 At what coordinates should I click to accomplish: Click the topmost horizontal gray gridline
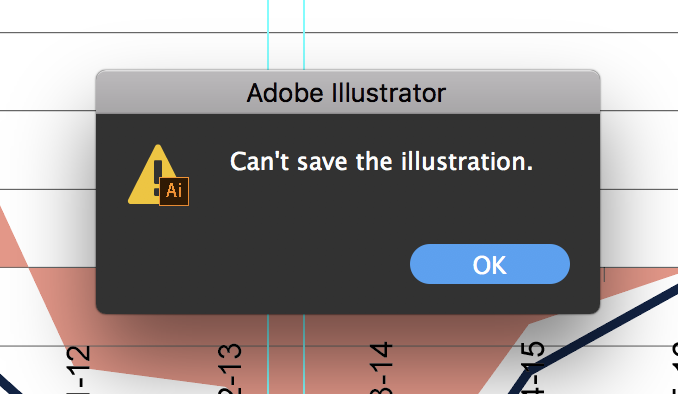[x=339, y=32]
